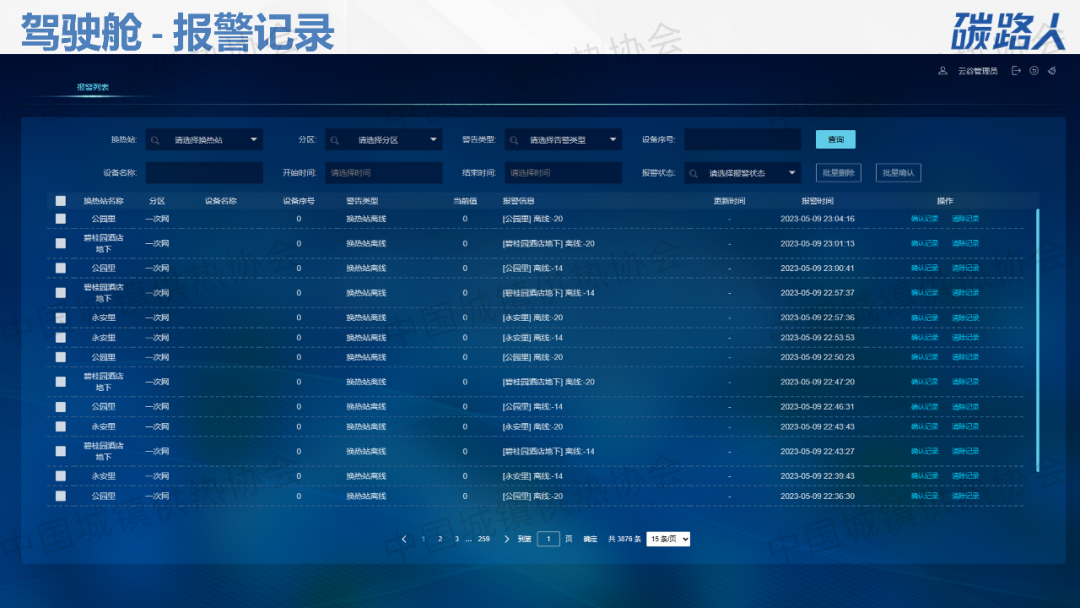Click the circular refresh icon in top-right header
The image size is (1080, 608).
pos(1034,71)
